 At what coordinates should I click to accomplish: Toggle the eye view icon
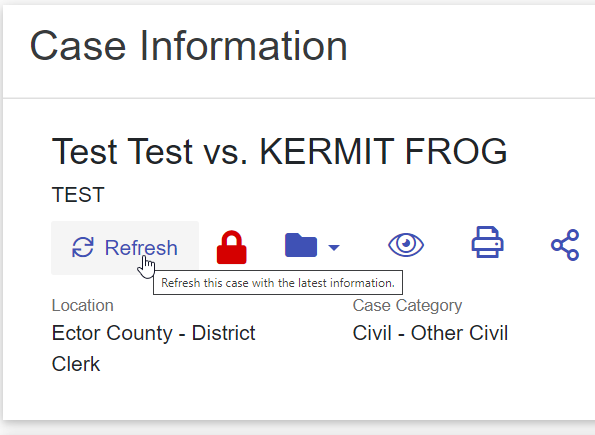point(406,245)
